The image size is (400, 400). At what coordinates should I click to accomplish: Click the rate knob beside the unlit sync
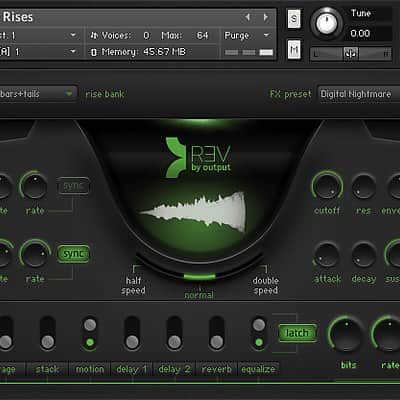pyautogui.click(x=35, y=187)
